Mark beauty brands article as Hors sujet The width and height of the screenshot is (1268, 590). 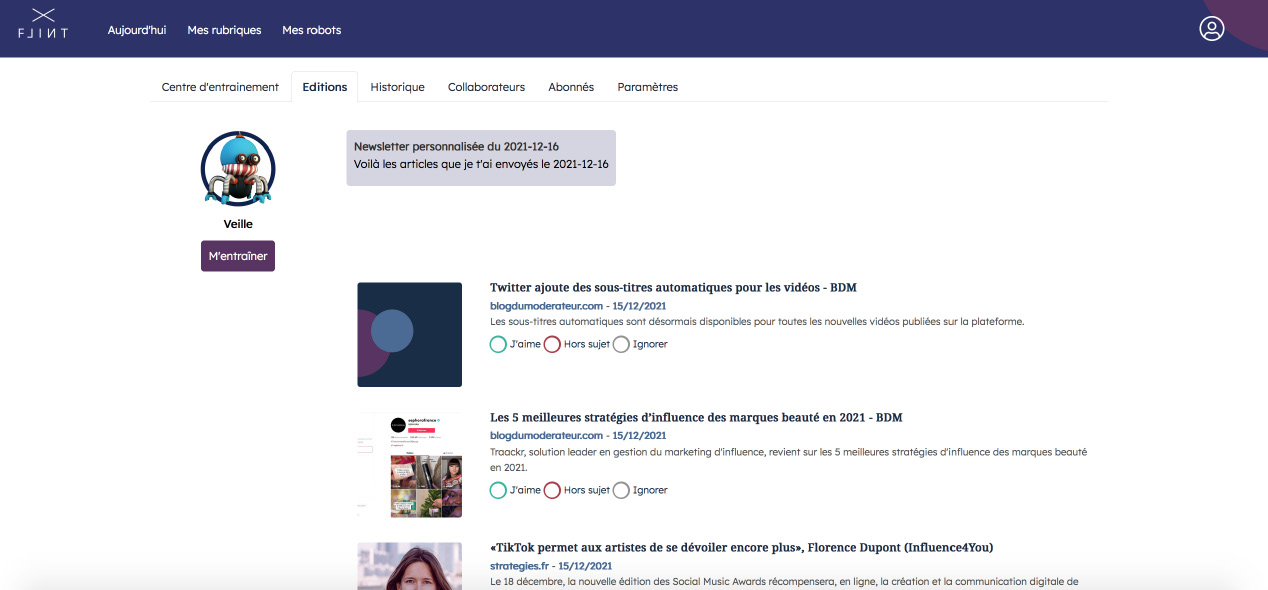[552, 490]
